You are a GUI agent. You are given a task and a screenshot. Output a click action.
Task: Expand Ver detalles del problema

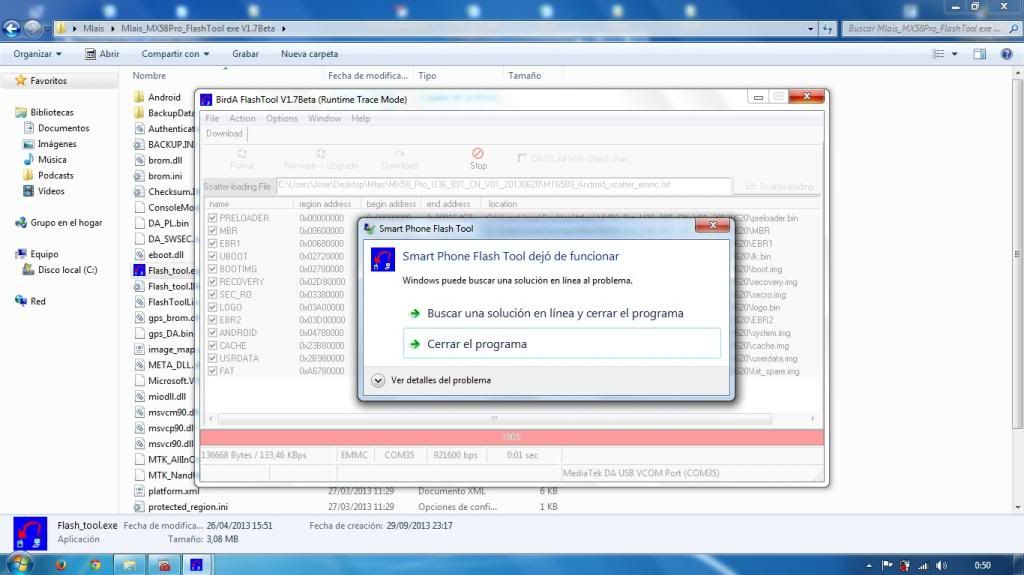pyautogui.click(x=378, y=380)
